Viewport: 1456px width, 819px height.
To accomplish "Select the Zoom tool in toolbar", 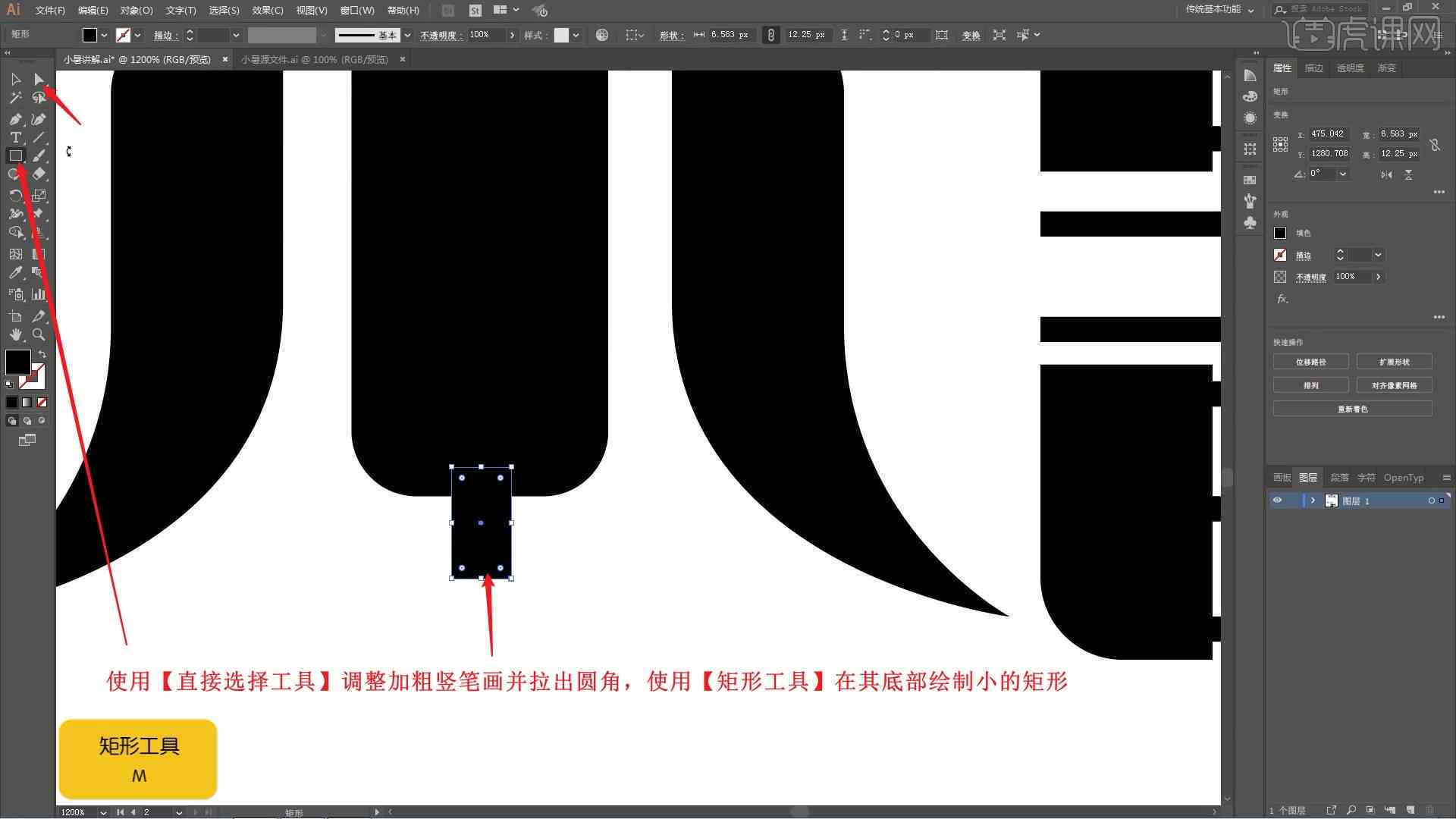I will tap(38, 334).
